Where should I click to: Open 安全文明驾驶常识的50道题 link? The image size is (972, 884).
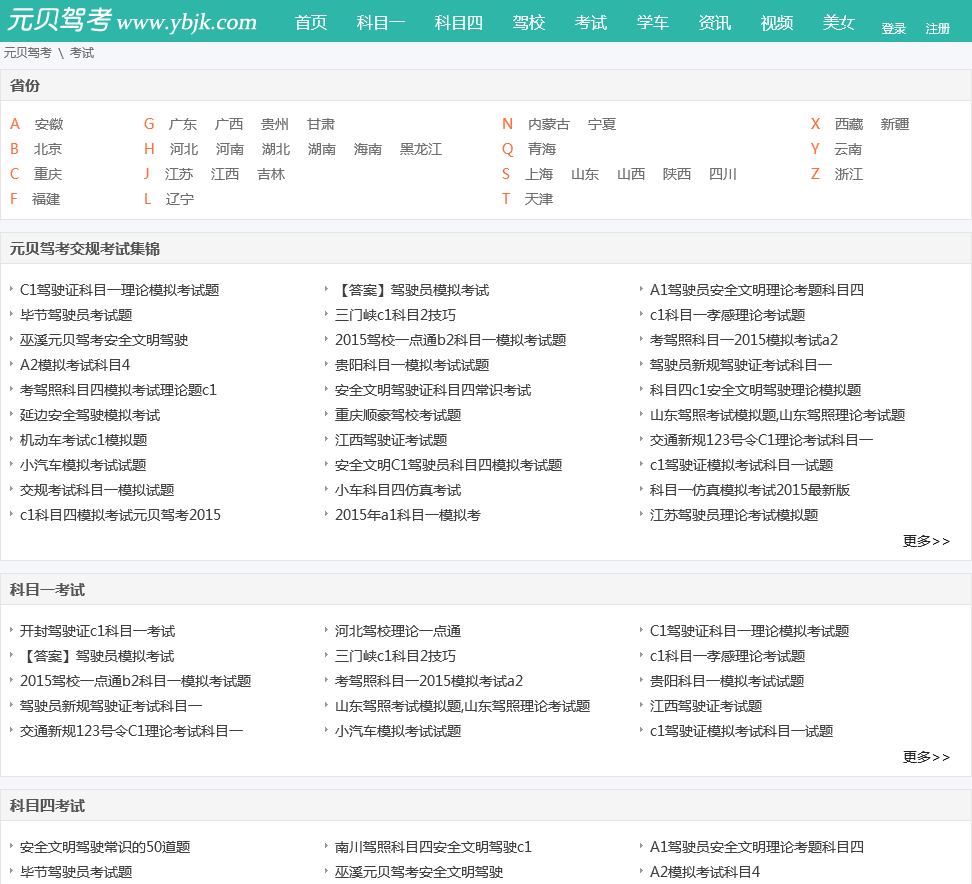click(105, 847)
